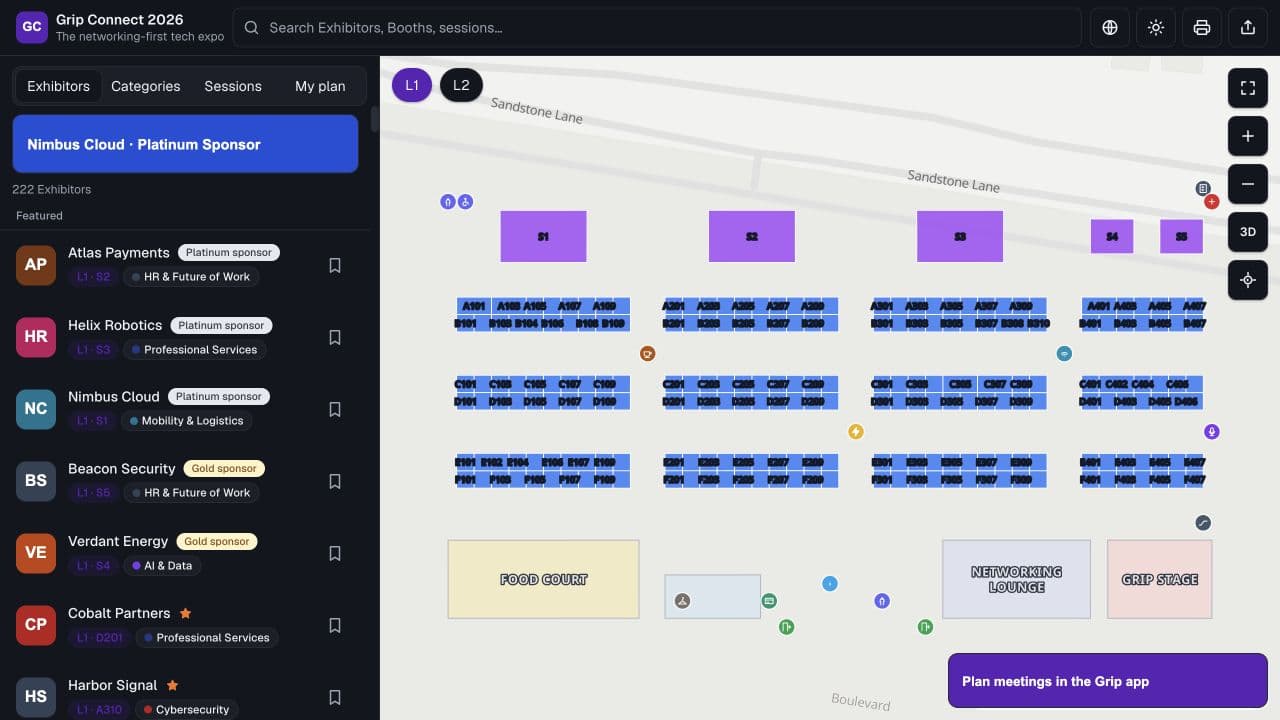Open the Atlas Payments exhibitor listing

coord(185,265)
